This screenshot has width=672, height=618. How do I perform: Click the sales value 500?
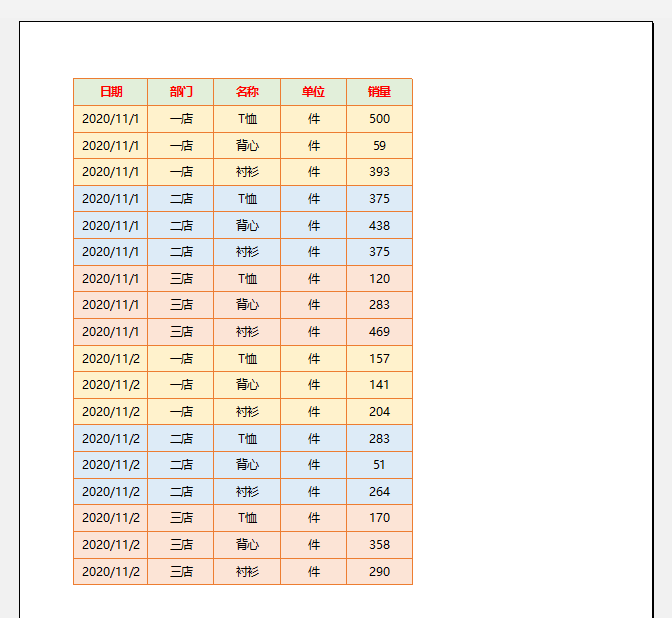[379, 119]
